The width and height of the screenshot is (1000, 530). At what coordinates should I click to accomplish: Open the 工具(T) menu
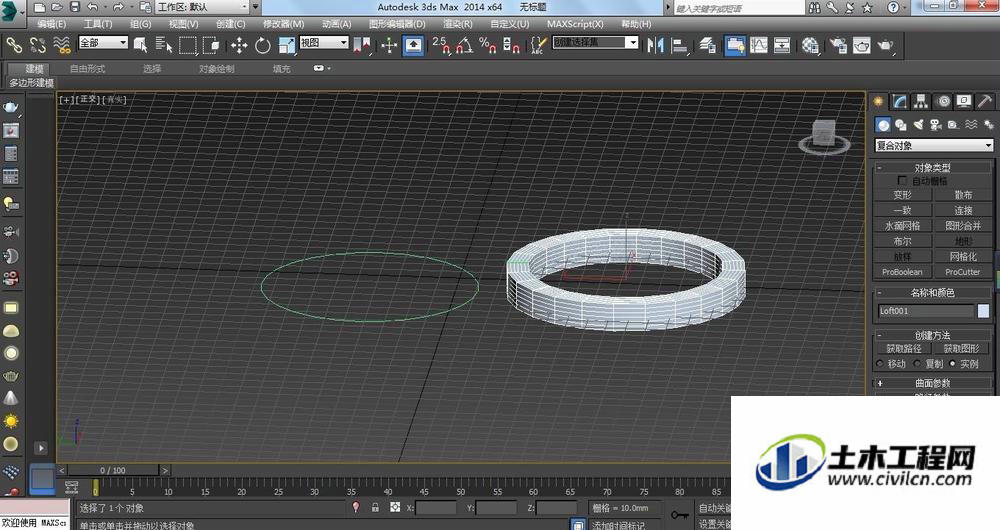pos(98,24)
